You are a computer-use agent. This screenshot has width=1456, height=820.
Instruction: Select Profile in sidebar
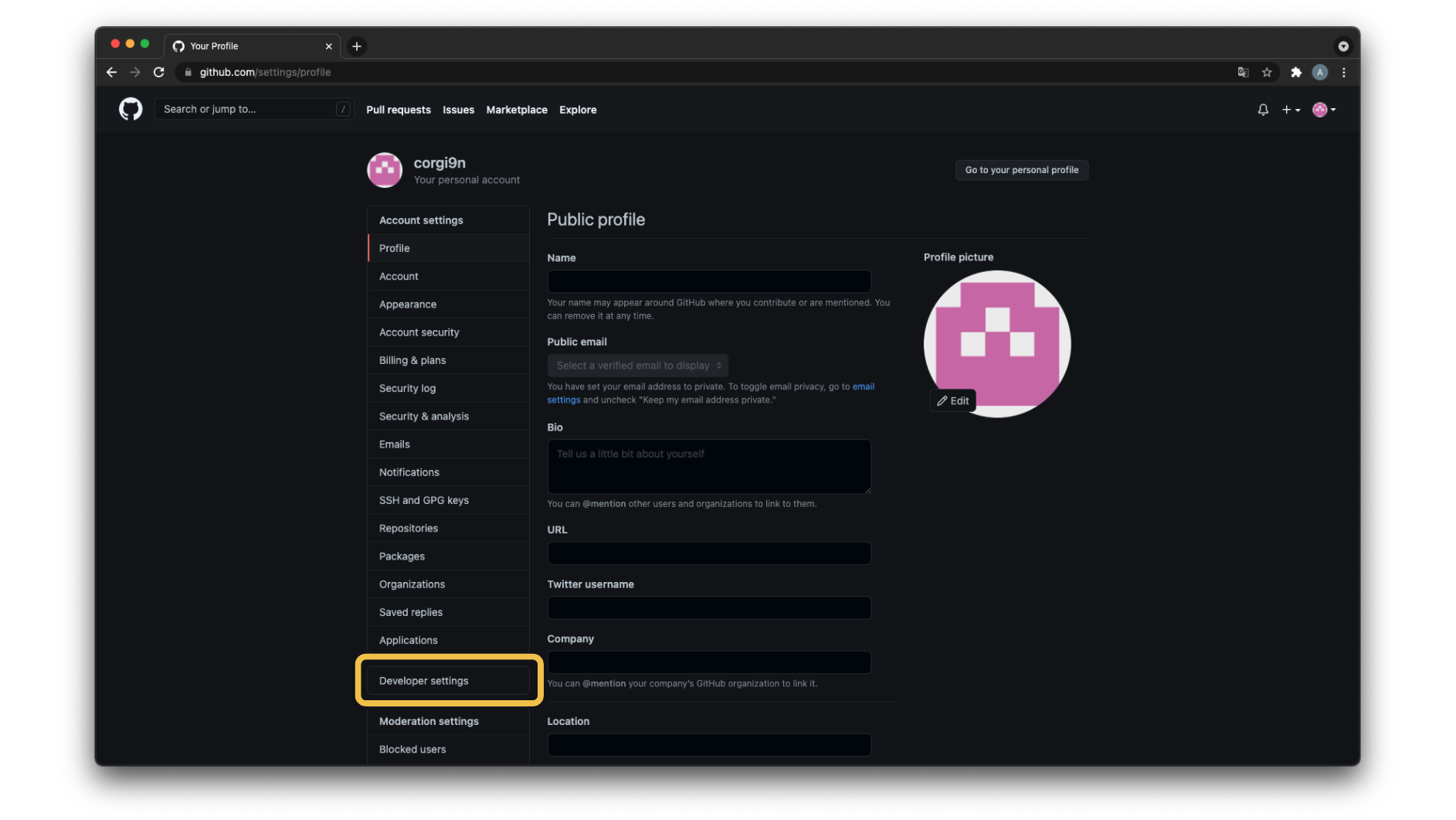[448, 248]
